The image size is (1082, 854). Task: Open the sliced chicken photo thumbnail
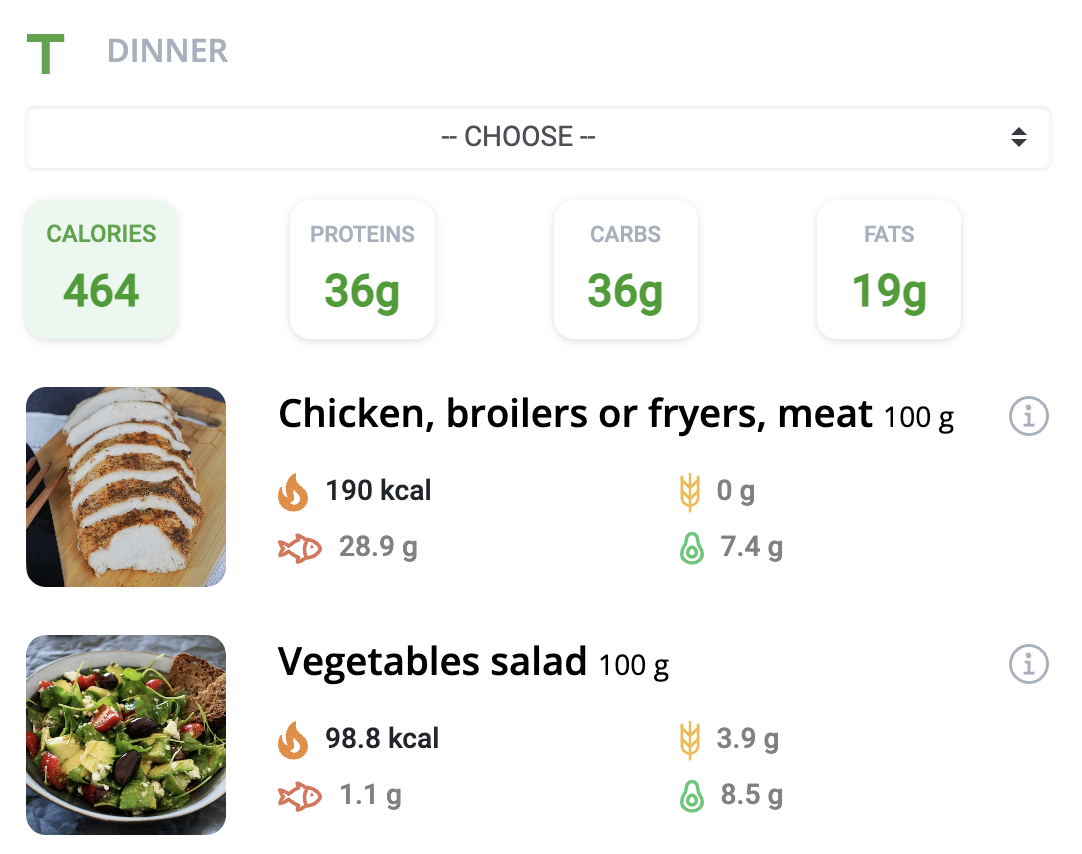(x=126, y=487)
